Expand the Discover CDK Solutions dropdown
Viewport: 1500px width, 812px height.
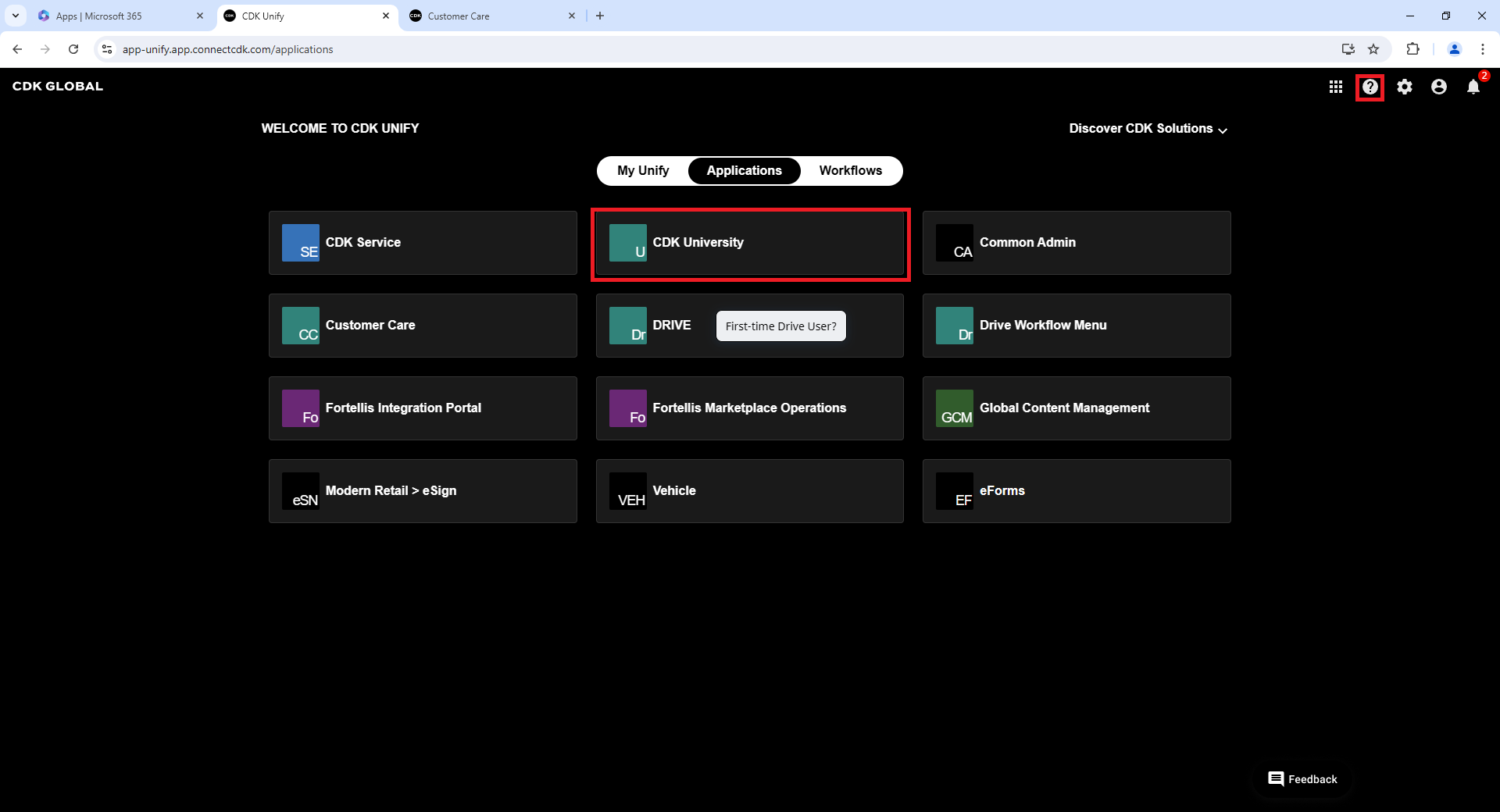(x=1148, y=129)
